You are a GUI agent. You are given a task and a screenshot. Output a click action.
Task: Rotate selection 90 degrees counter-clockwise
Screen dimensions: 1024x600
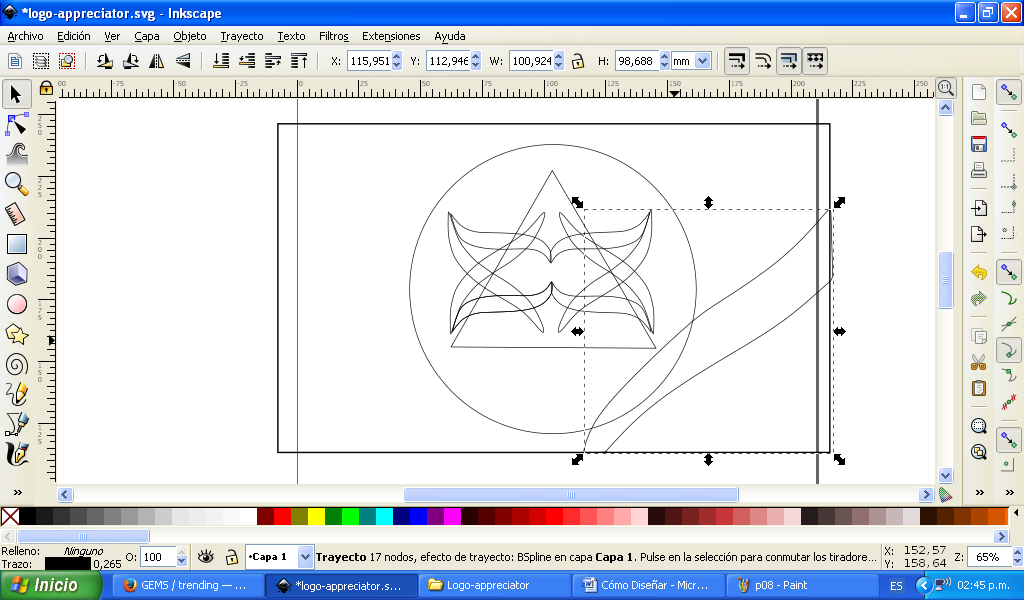pyautogui.click(x=104, y=61)
